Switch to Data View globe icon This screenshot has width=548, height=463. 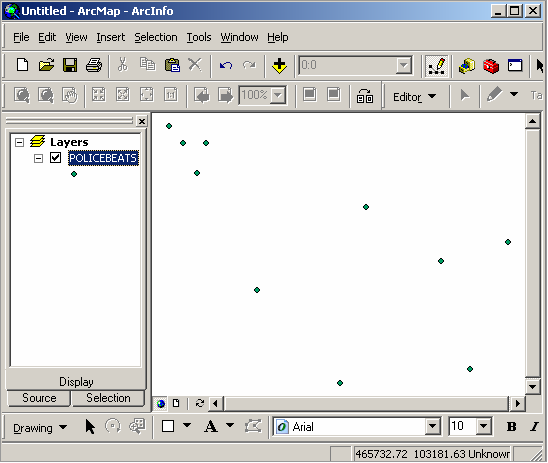[x=161, y=404]
